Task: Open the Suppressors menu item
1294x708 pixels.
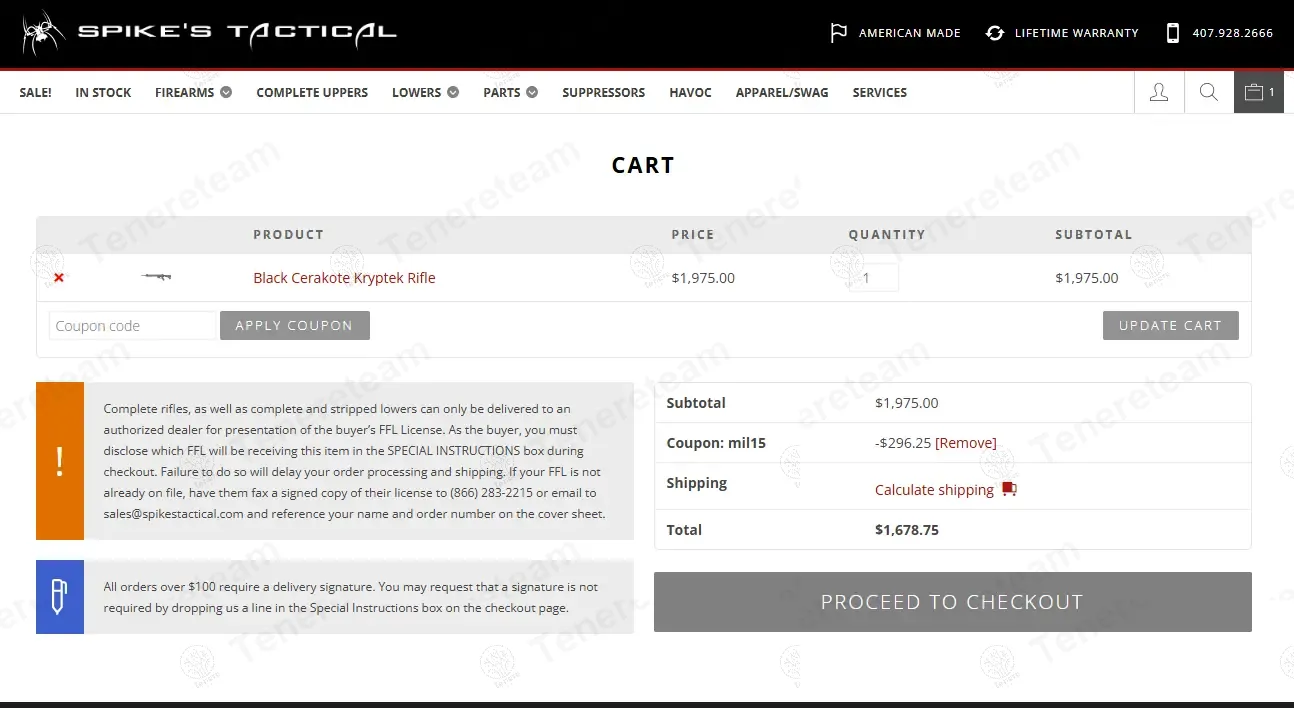Action: (603, 92)
